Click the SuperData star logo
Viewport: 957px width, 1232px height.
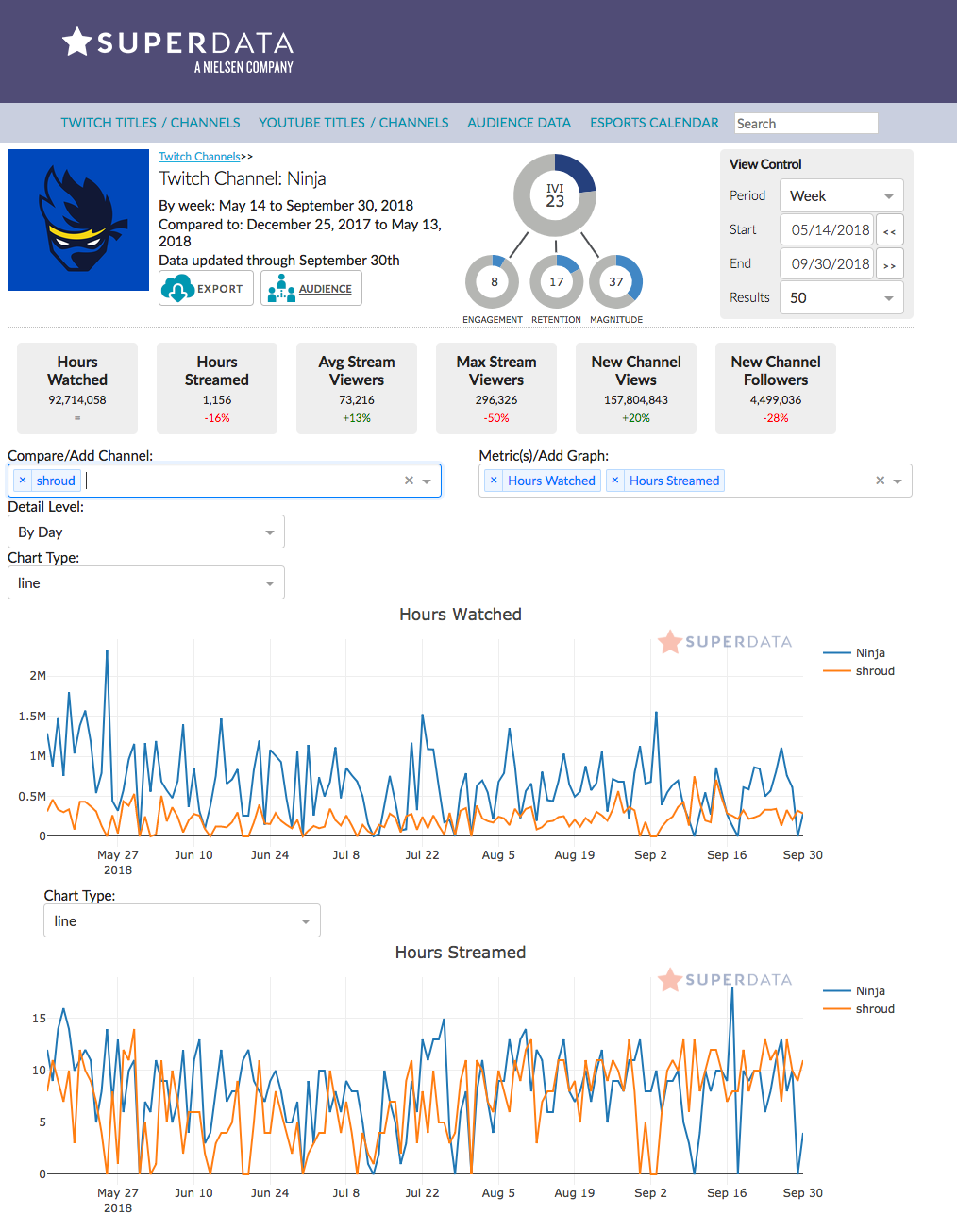click(76, 42)
